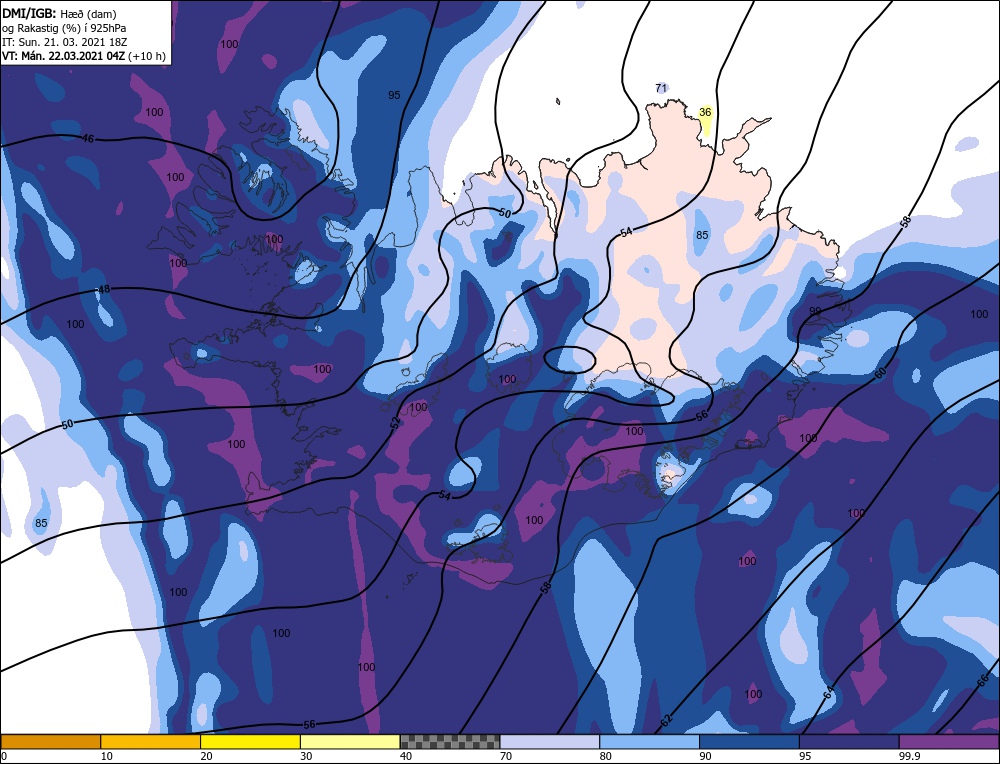Click the legend tick label "20"
The width and height of the screenshot is (1000, 764).
tap(206, 756)
